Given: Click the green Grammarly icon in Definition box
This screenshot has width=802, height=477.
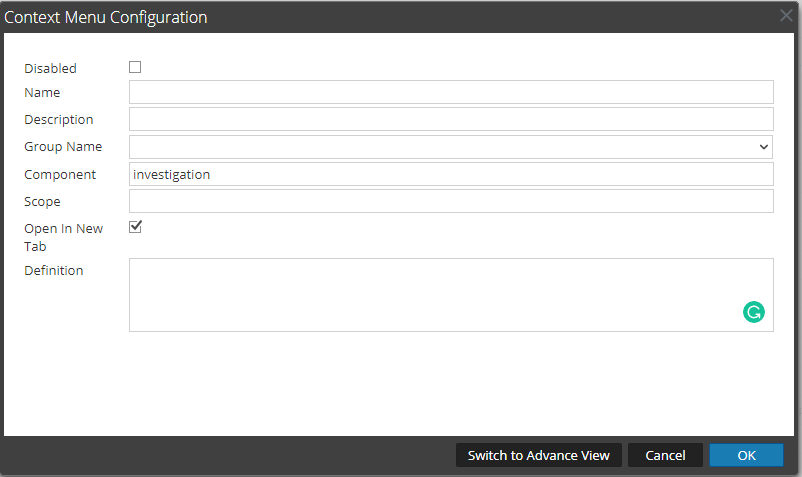Looking at the screenshot, I should point(753,313).
